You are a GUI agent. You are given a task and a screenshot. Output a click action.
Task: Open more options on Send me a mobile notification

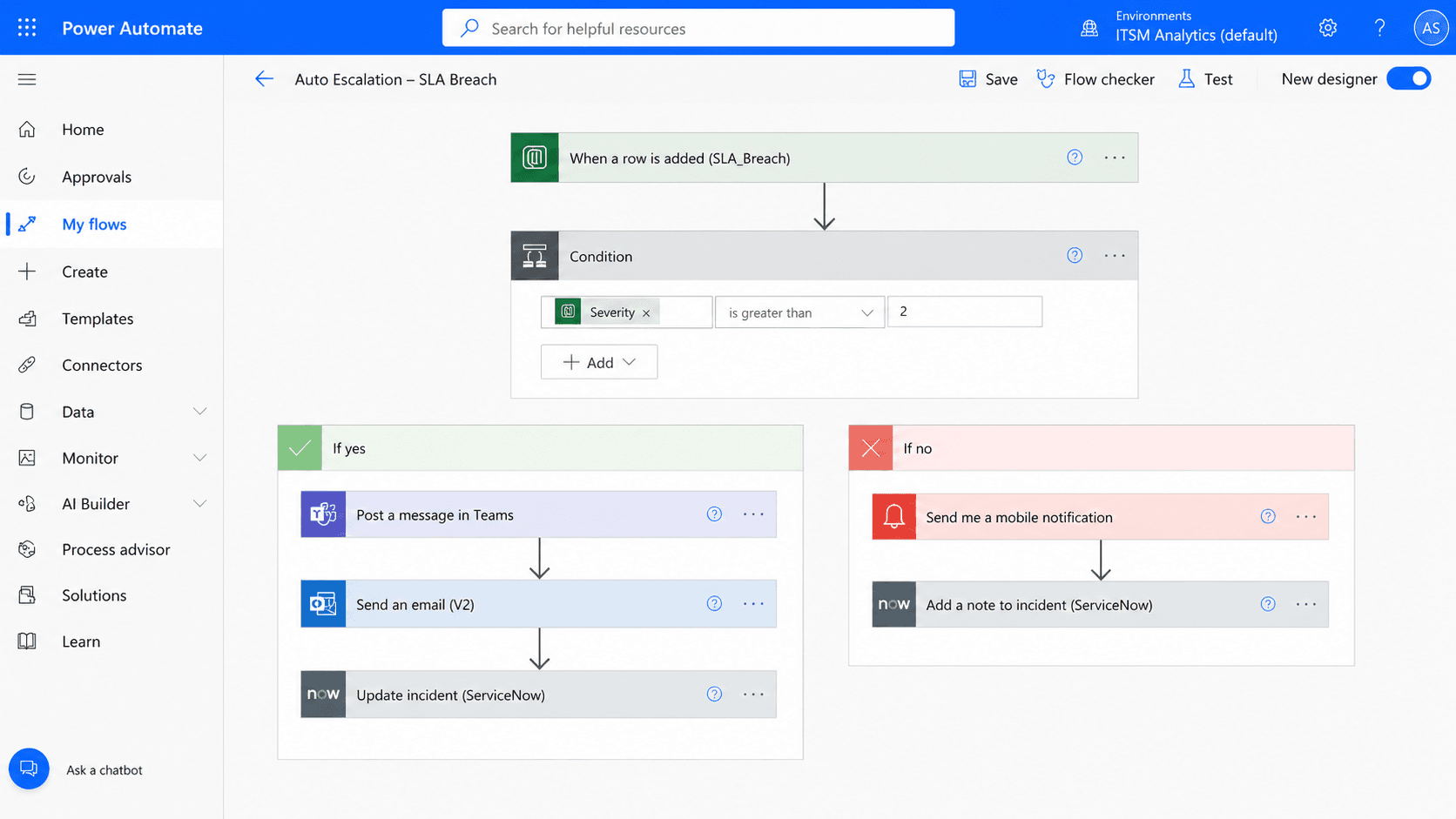click(1306, 517)
